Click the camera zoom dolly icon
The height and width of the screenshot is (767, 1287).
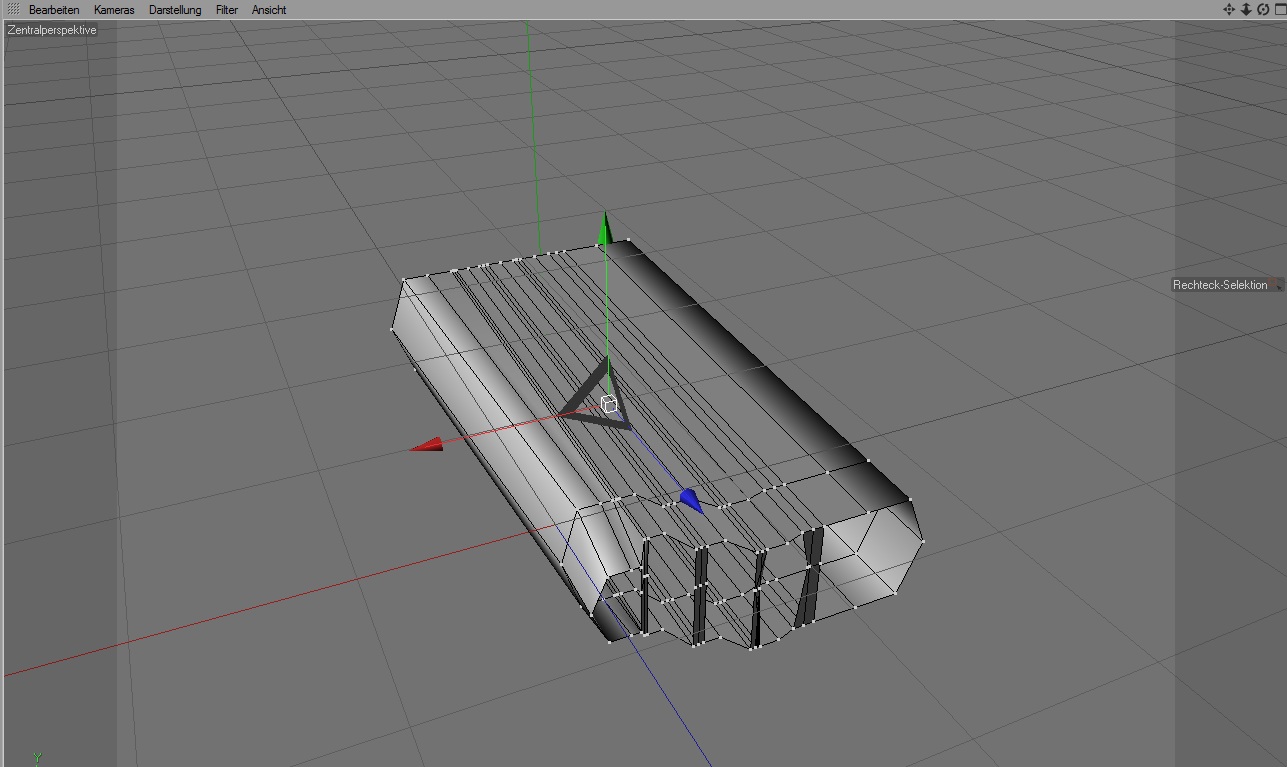tap(1246, 9)
